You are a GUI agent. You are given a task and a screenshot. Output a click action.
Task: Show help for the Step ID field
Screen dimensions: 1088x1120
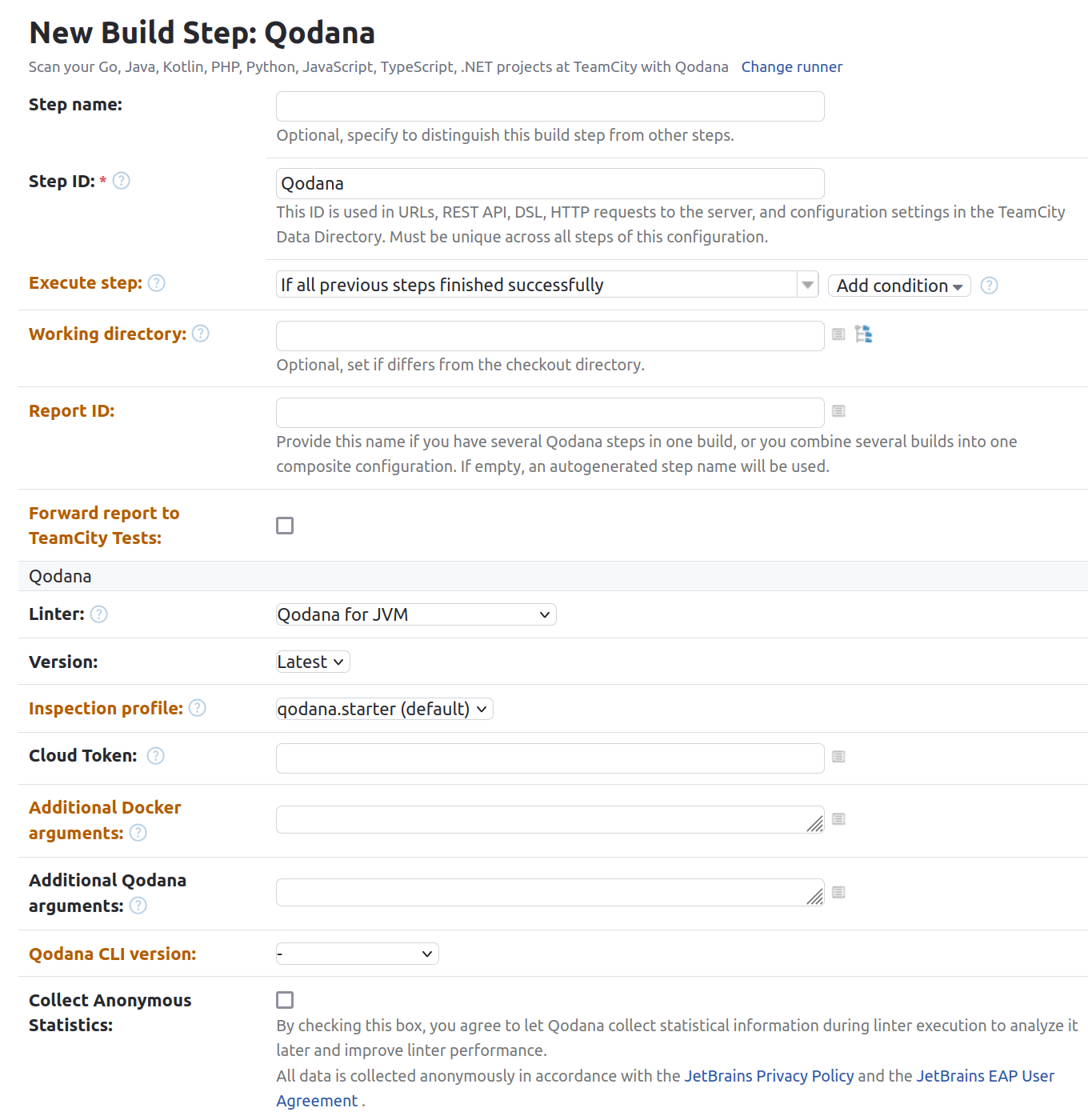(121, 181)
